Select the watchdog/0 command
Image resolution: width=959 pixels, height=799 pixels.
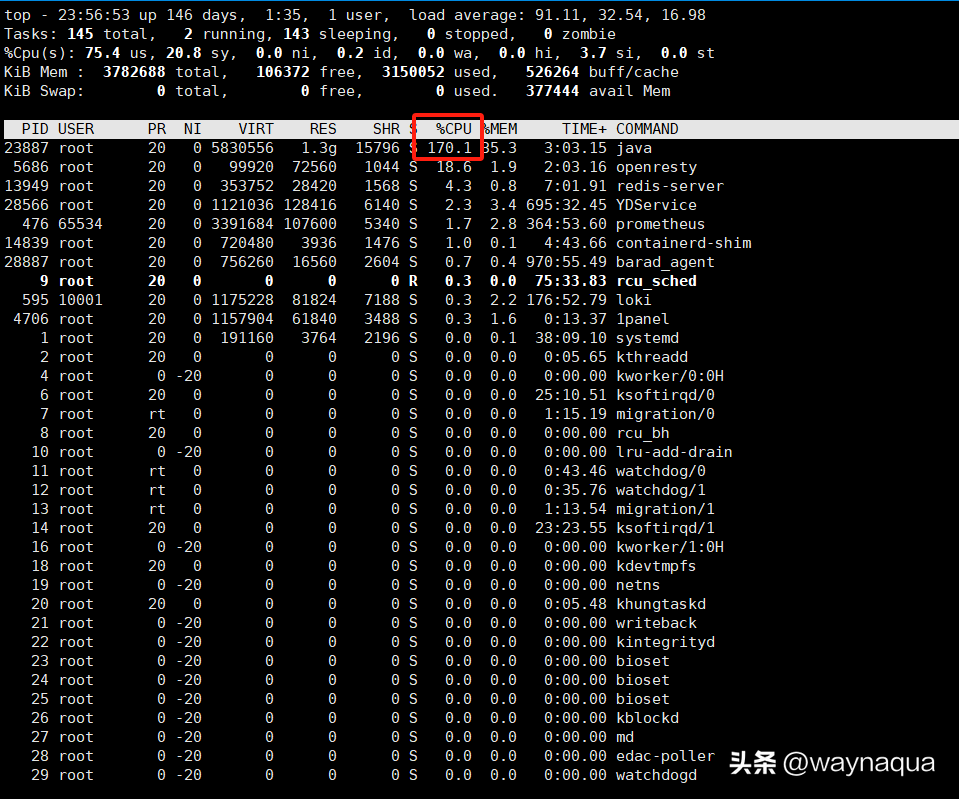(661, 470)
